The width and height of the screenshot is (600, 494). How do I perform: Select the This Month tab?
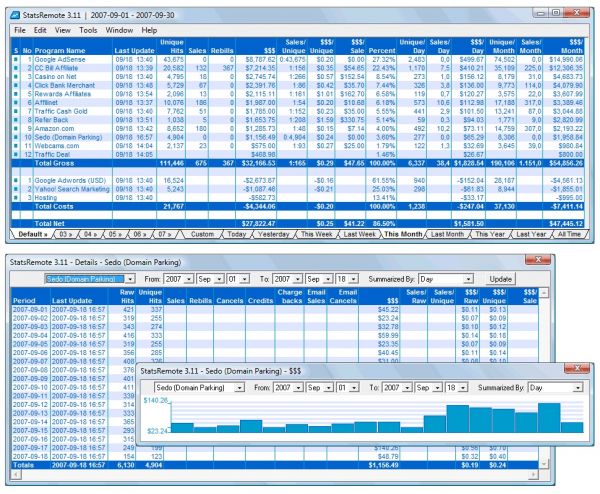click(403, 234)
